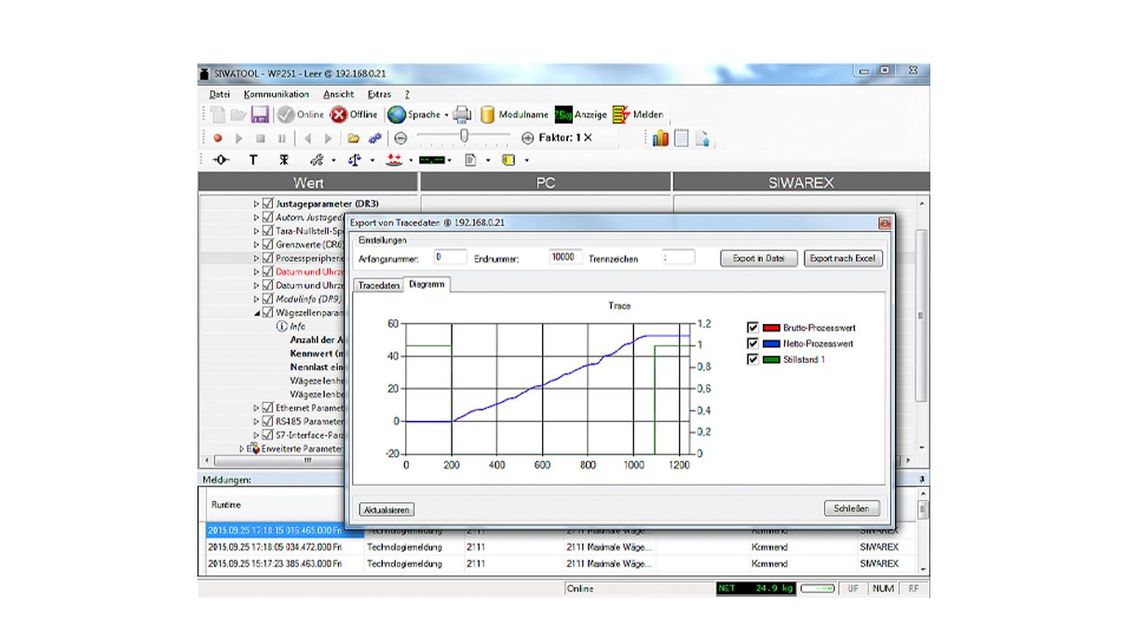
Task: Open dropdown arrow beside the document page icon
Action: (x=488, y=161)
